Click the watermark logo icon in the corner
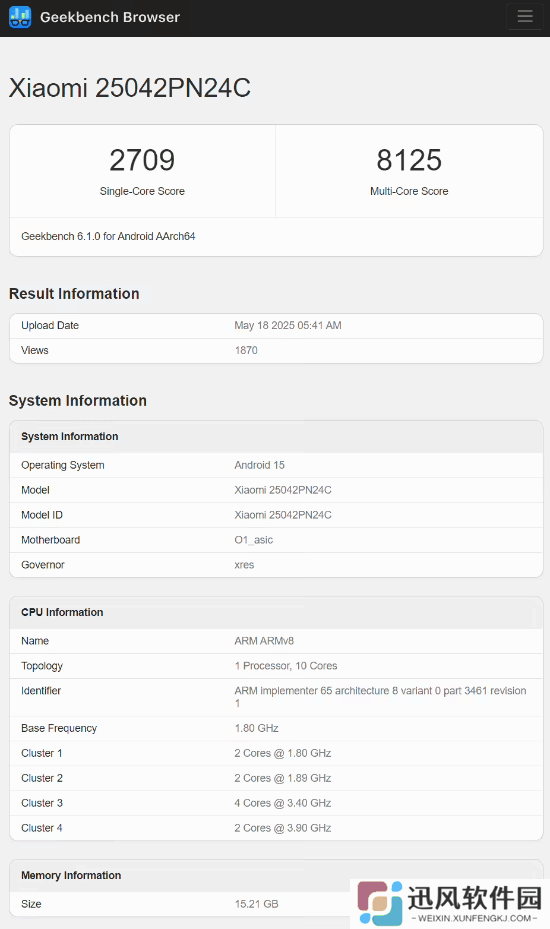Screen dimensions: 550x929 coord(380,903)
